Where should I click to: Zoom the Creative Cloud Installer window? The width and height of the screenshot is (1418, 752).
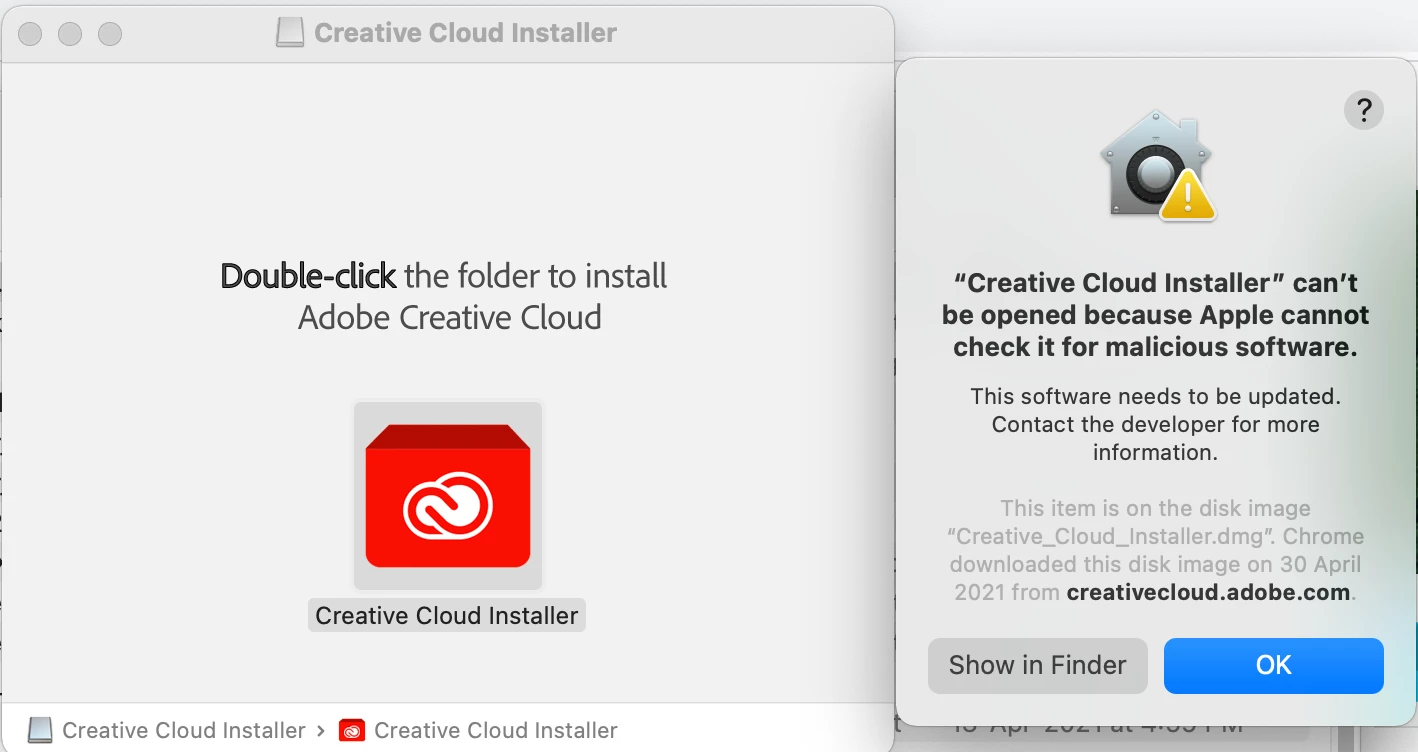tap(110, 34)
